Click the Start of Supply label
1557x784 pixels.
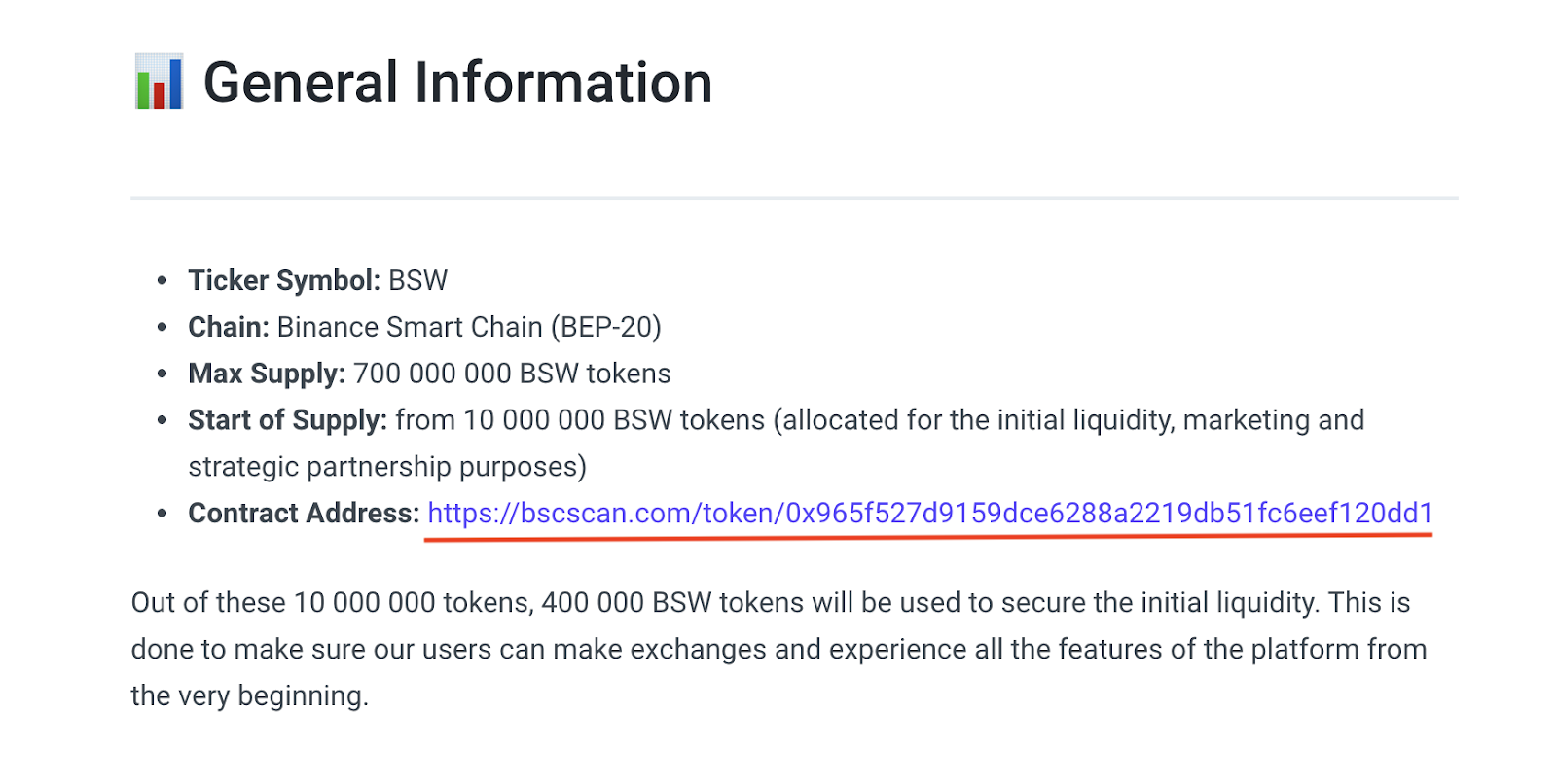287,420
